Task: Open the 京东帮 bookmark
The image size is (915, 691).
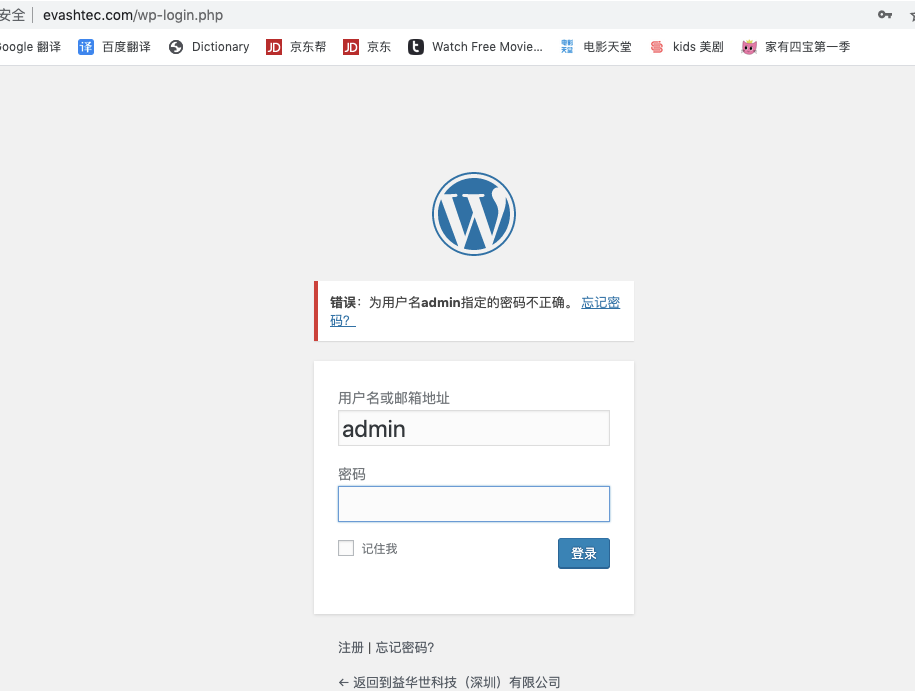Action: coord(296,47)
